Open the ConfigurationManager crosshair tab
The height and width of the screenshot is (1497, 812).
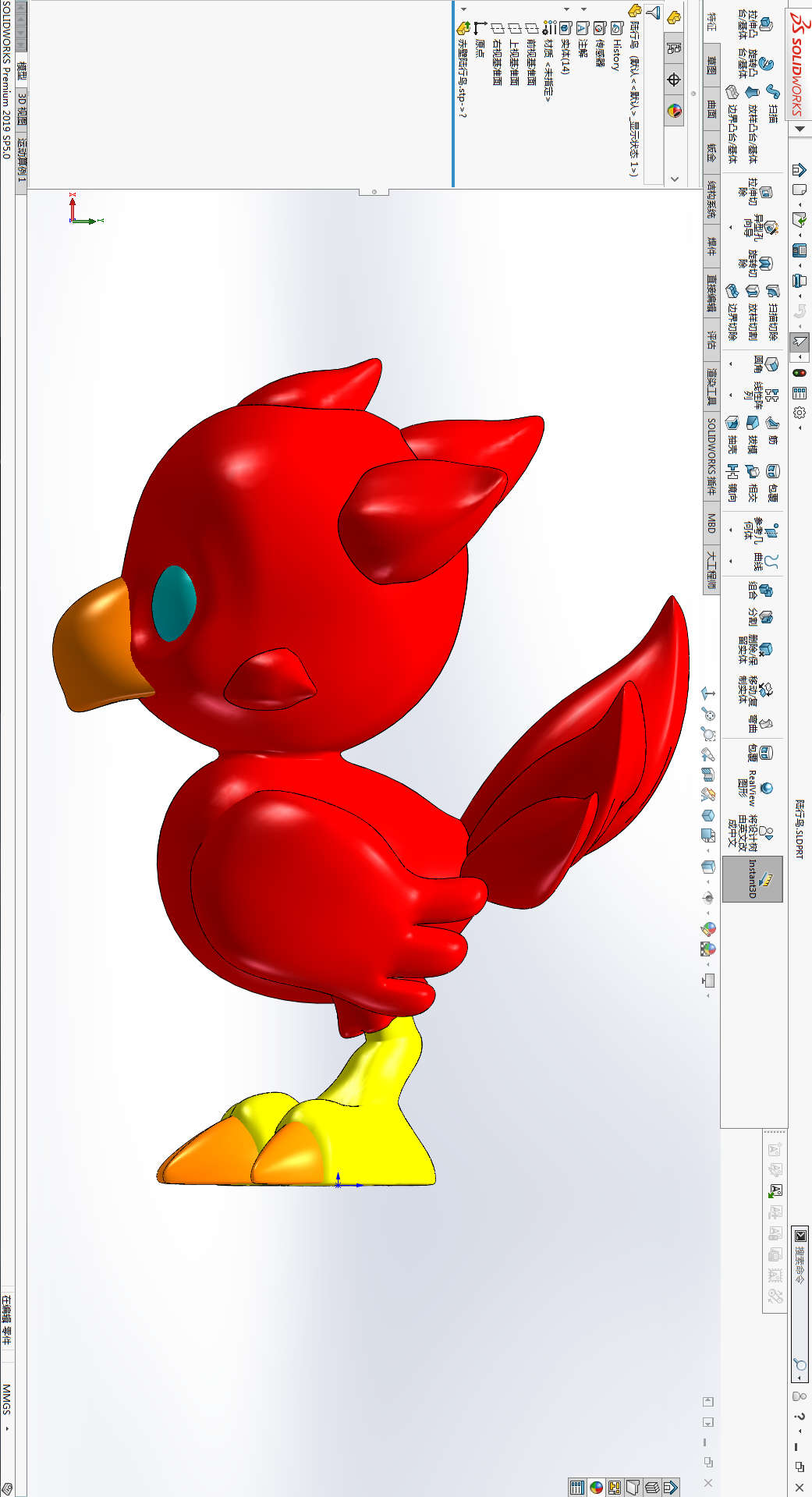(675, 80)
